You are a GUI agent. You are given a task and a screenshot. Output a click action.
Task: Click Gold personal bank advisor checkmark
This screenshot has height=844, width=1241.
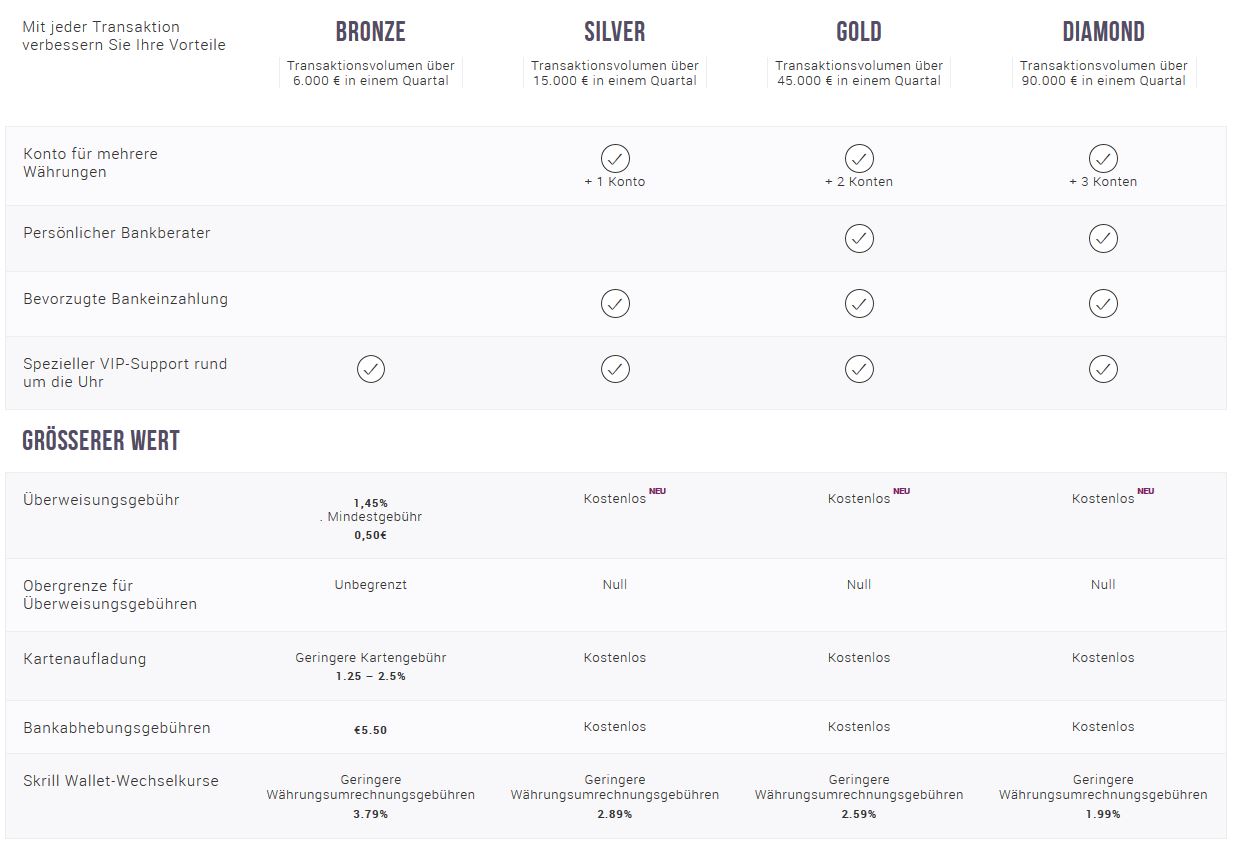[x=859, y=238]
